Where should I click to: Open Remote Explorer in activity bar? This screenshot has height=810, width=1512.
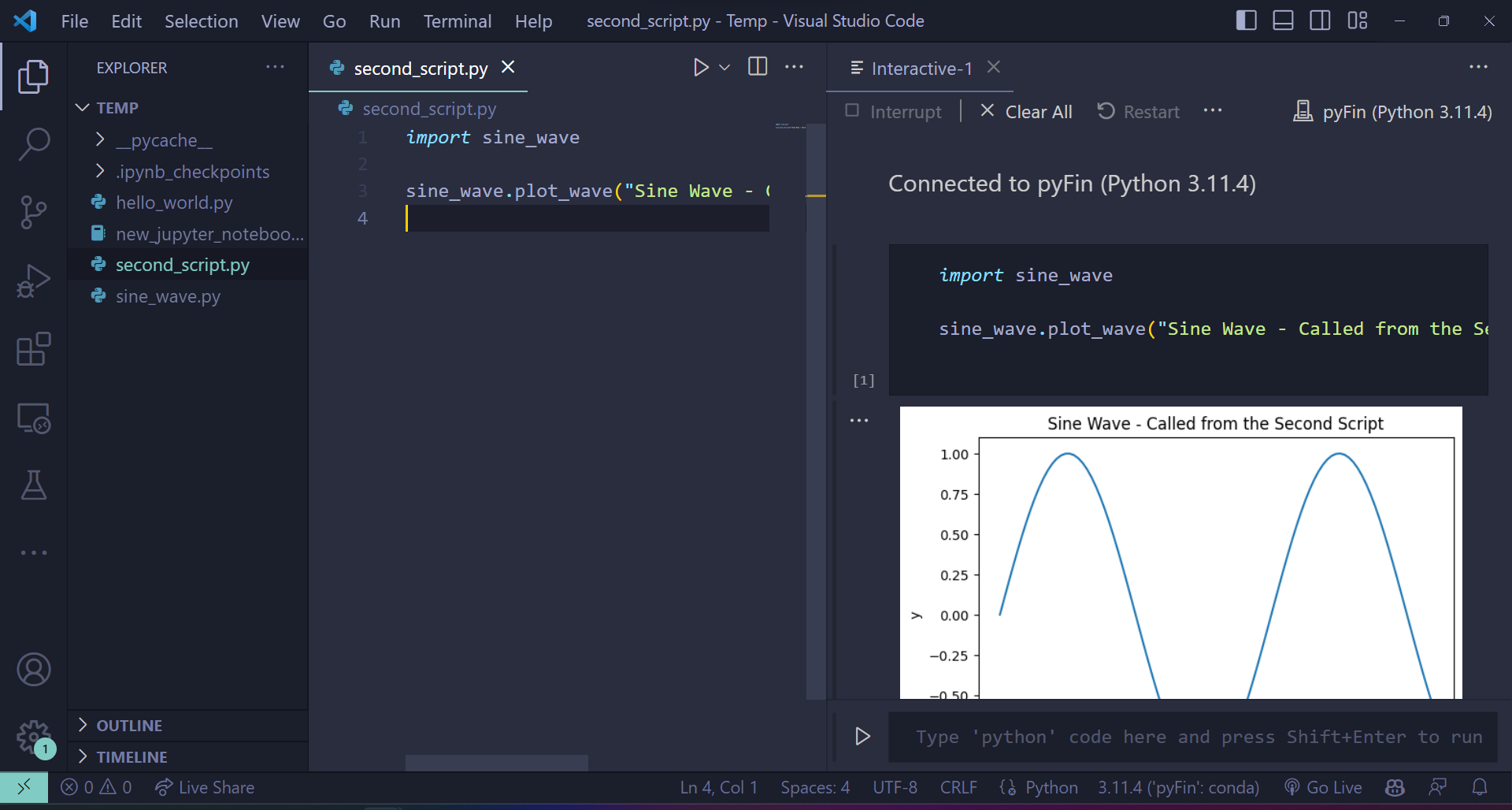(33, 418)
